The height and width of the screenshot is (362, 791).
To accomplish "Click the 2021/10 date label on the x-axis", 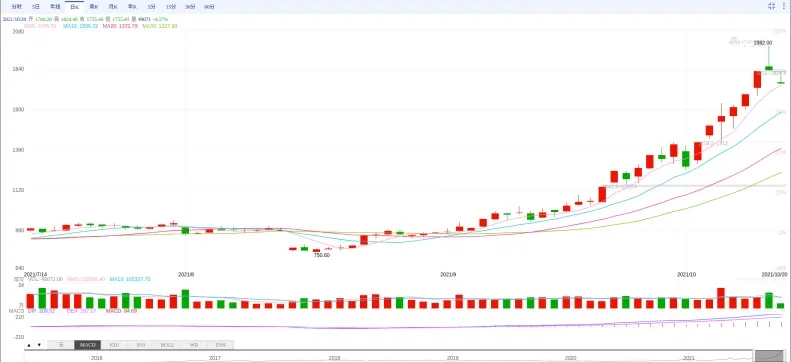I will coord(687,274).
